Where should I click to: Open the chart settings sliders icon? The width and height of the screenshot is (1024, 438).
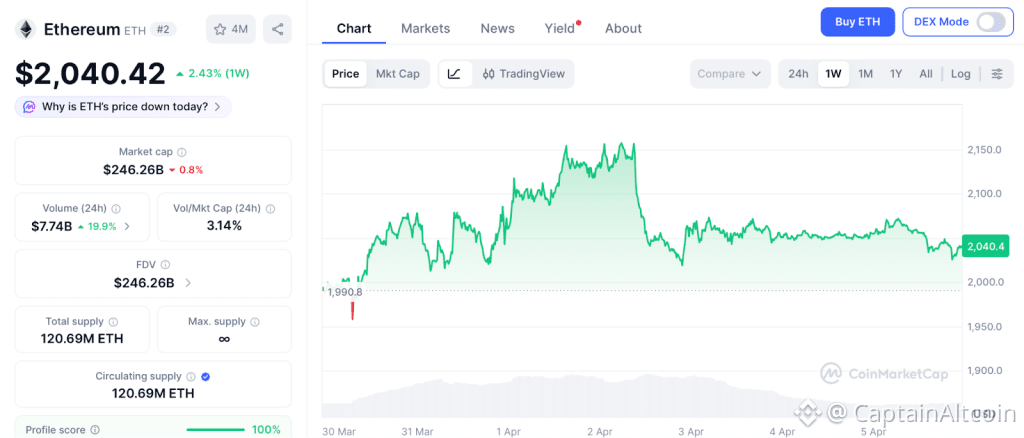[997, 74]
